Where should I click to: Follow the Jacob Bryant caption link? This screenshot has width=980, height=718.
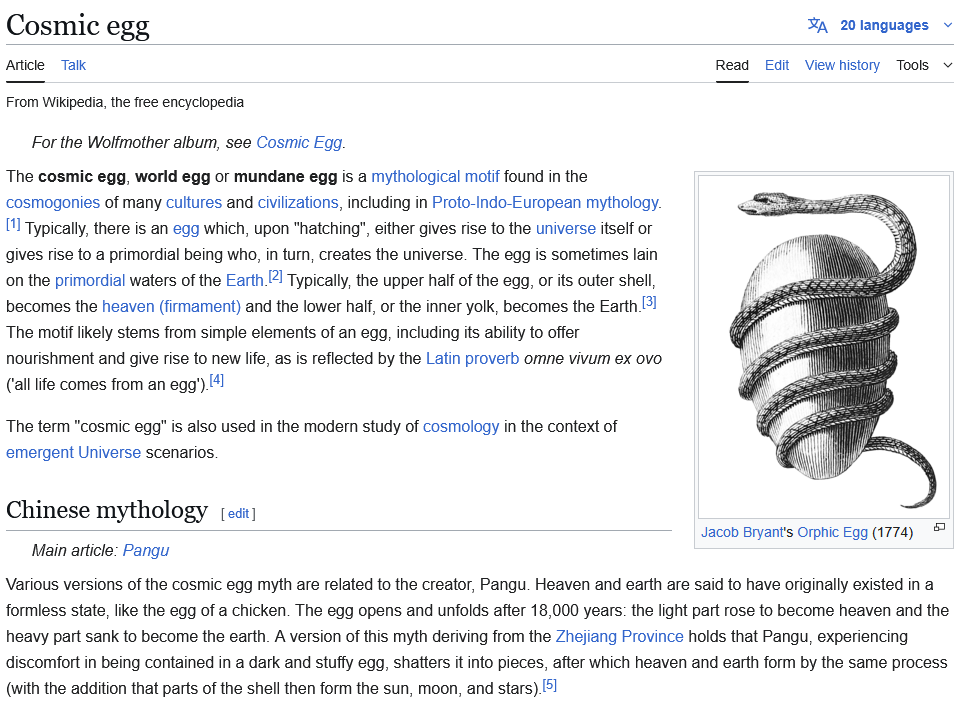(742, 532)
